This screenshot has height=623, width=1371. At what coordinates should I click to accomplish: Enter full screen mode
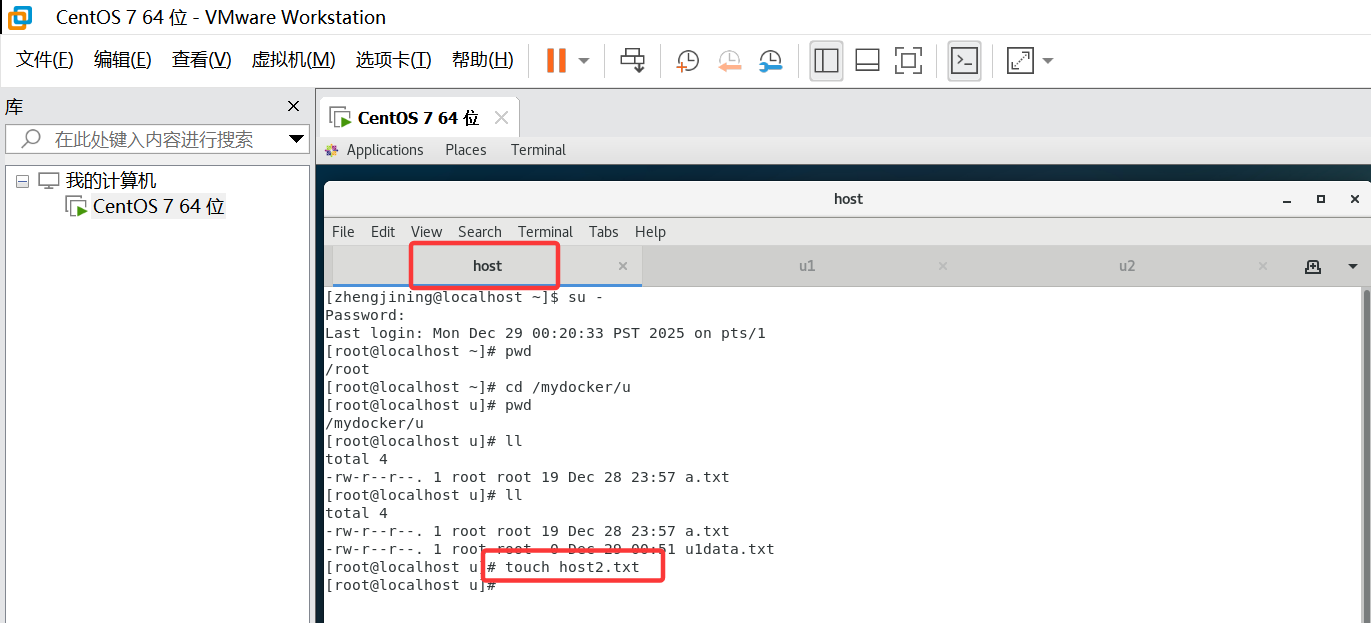(x=908, y=61)
